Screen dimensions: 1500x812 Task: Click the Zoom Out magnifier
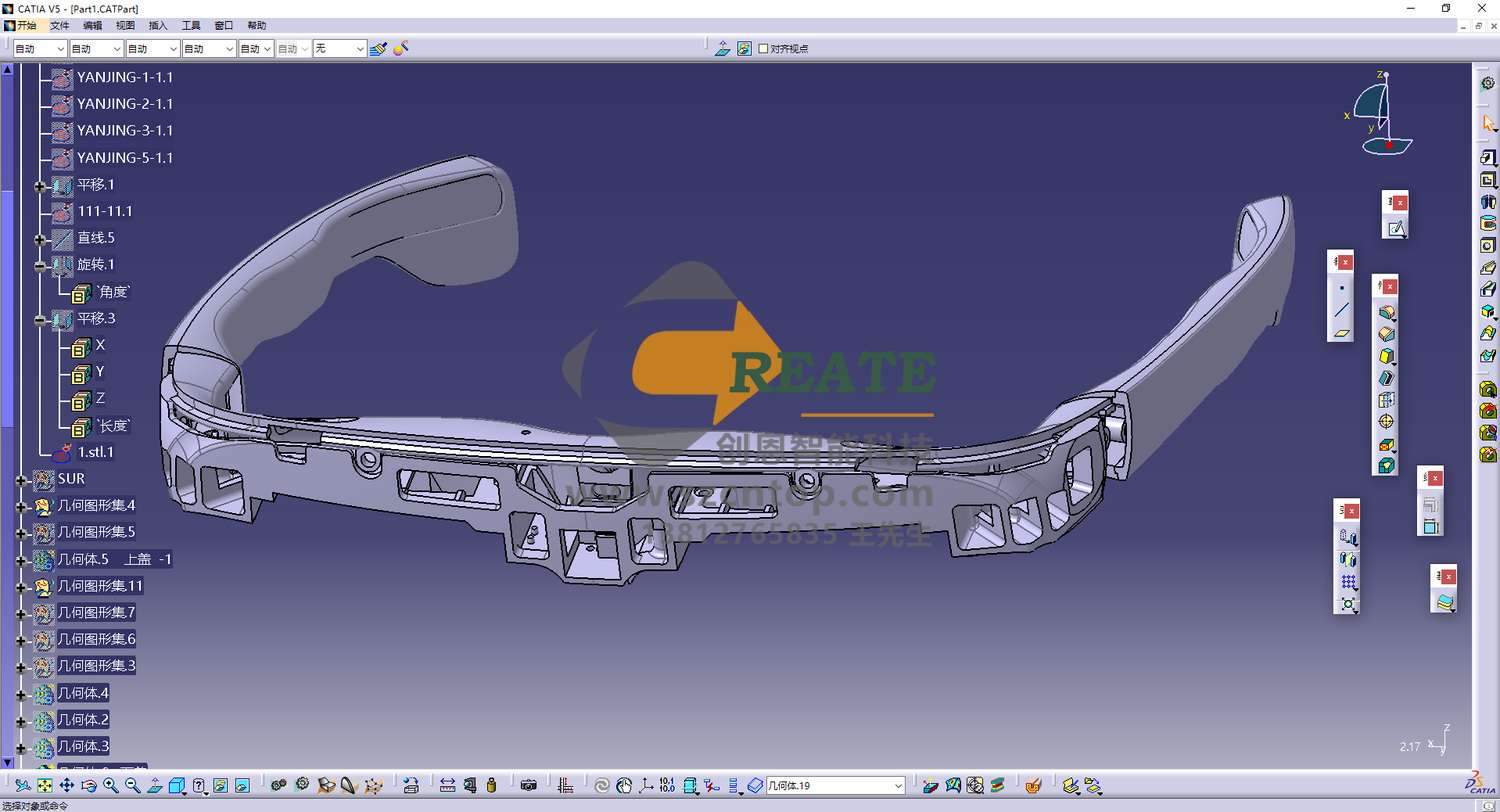133,786
